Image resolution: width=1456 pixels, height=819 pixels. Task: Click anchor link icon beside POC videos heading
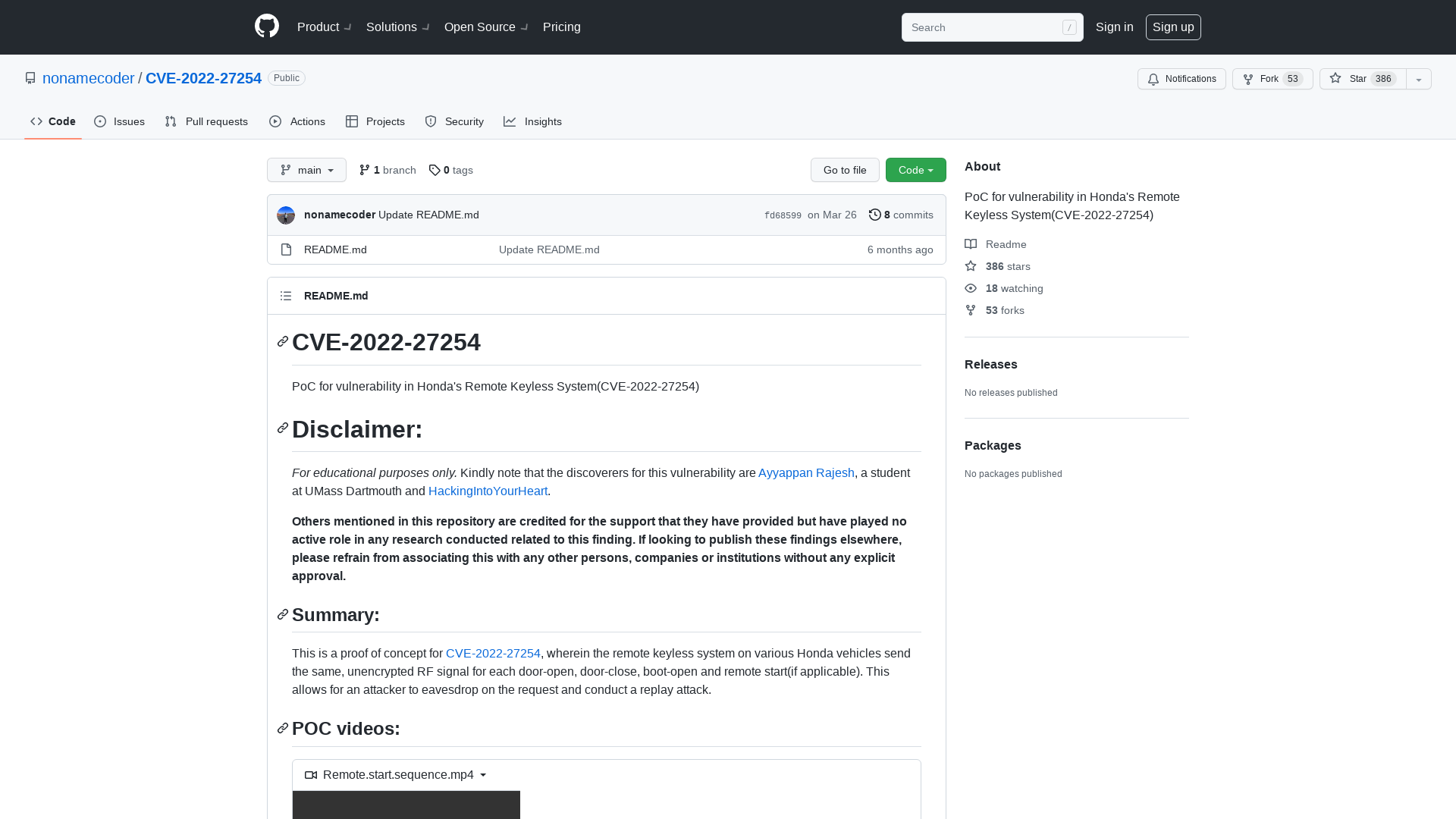pos(283,728)
